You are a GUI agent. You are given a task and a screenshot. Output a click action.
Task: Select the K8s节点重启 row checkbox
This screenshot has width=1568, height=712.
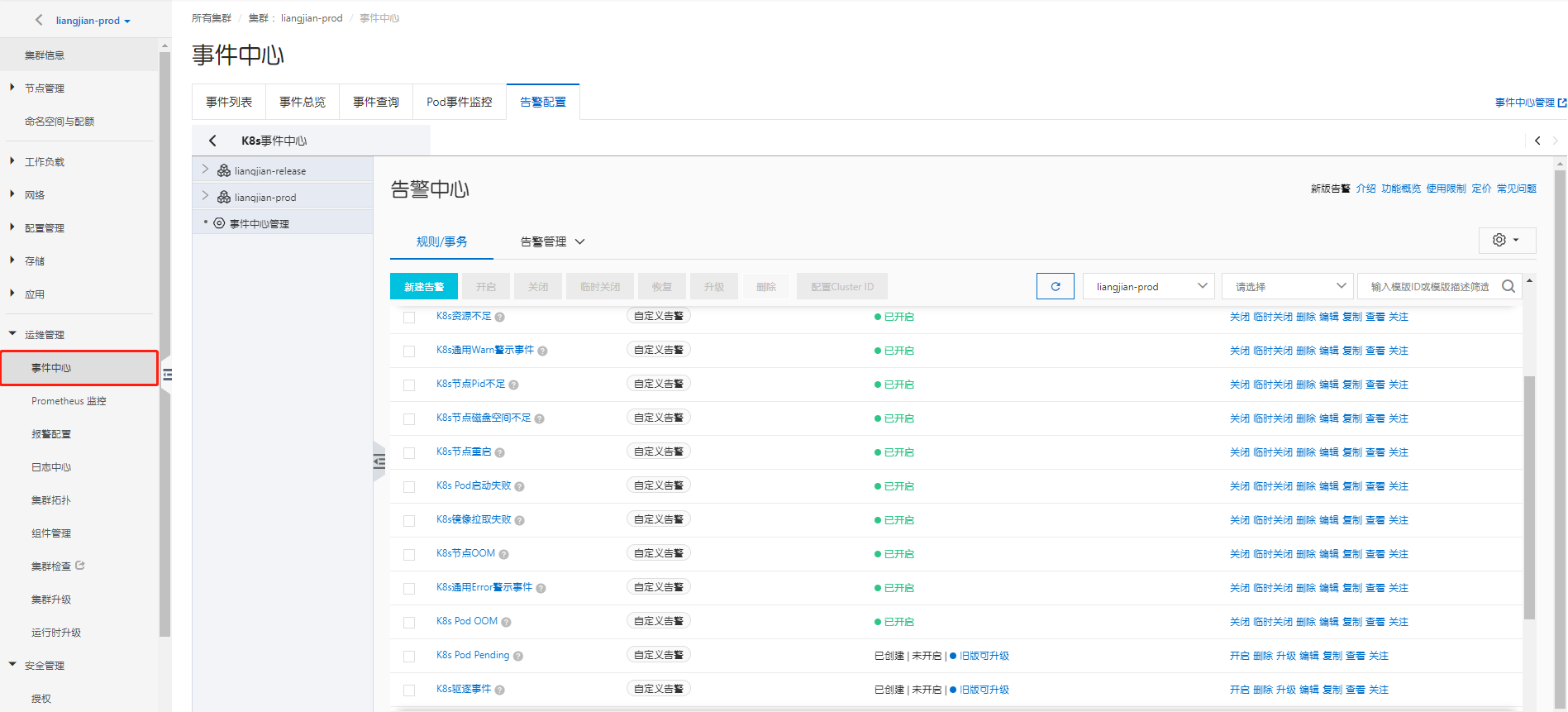[409, 453]
